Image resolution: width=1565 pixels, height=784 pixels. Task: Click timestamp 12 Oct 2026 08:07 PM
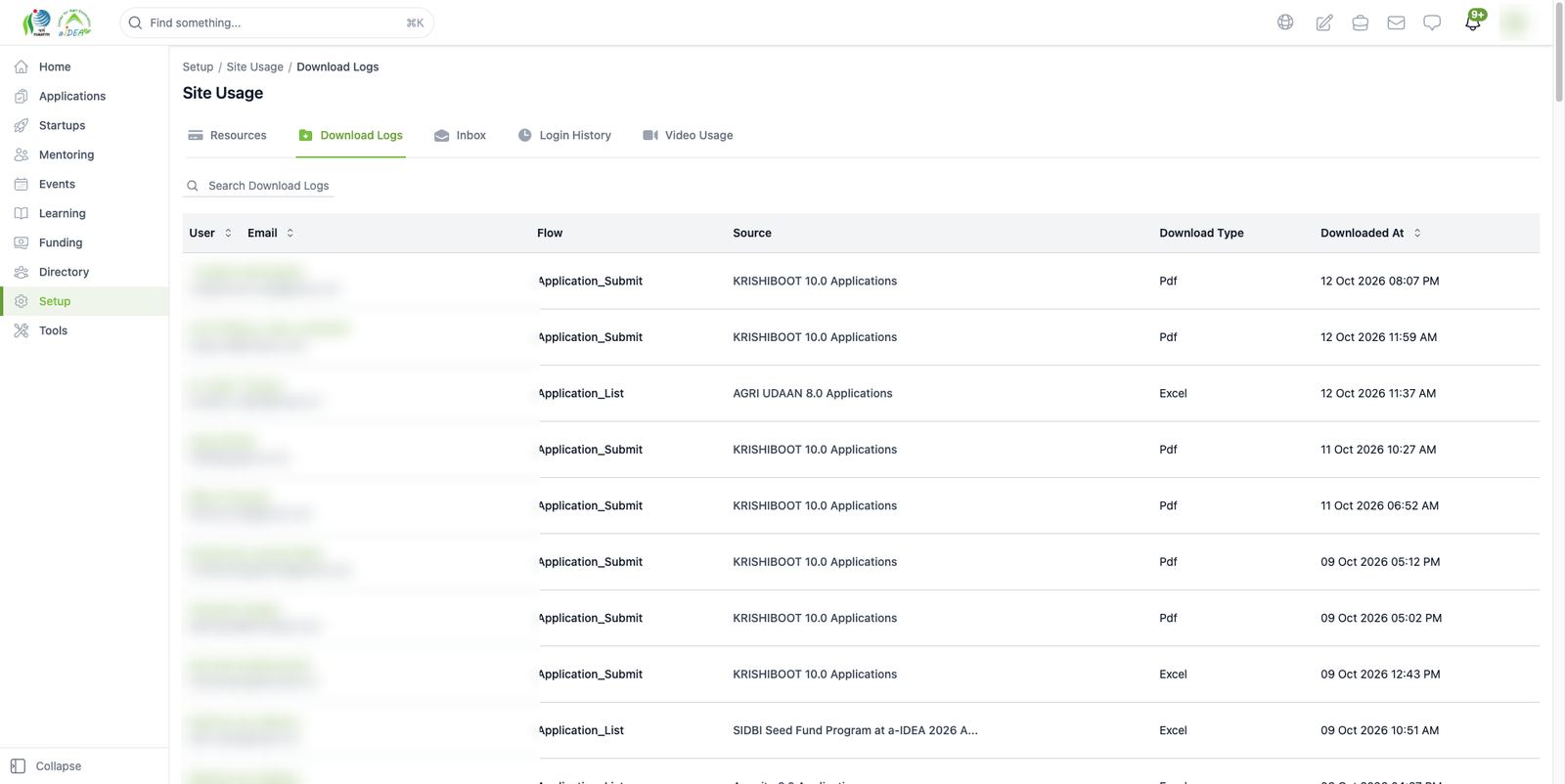coord(1379,281)
